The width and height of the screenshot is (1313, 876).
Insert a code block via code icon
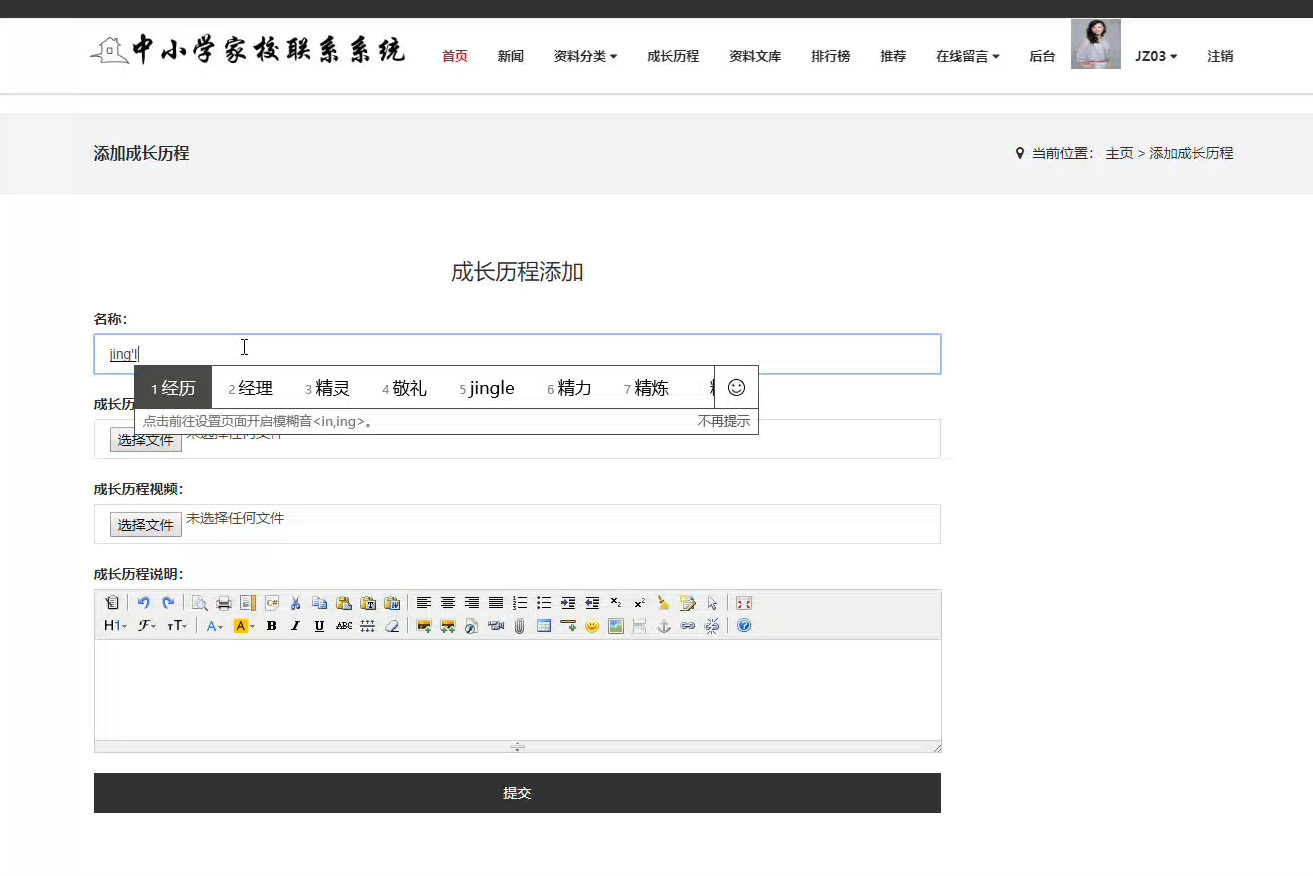pos(272,603)
